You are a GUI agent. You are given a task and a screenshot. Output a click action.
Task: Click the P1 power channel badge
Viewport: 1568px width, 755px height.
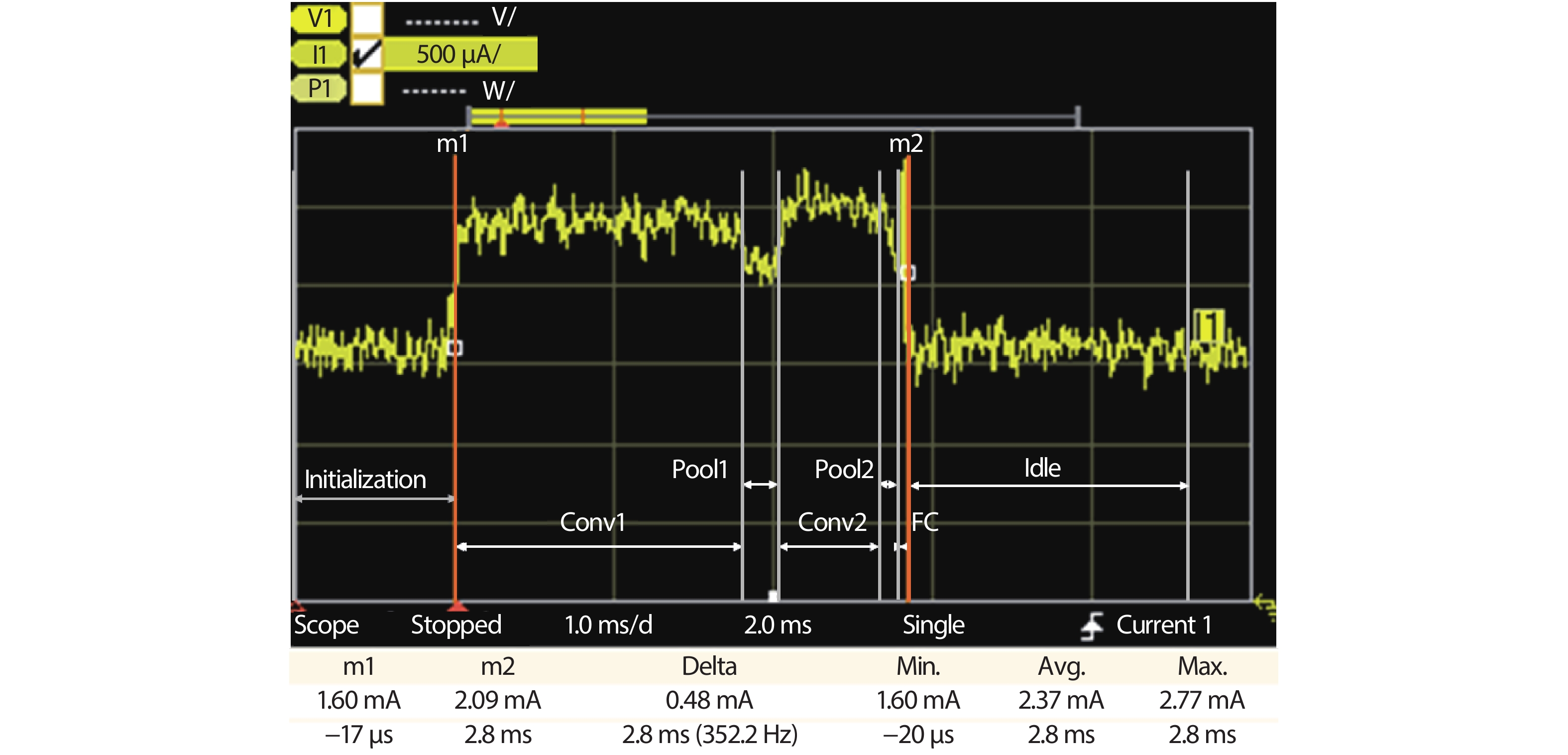click(x=319, y=89)
